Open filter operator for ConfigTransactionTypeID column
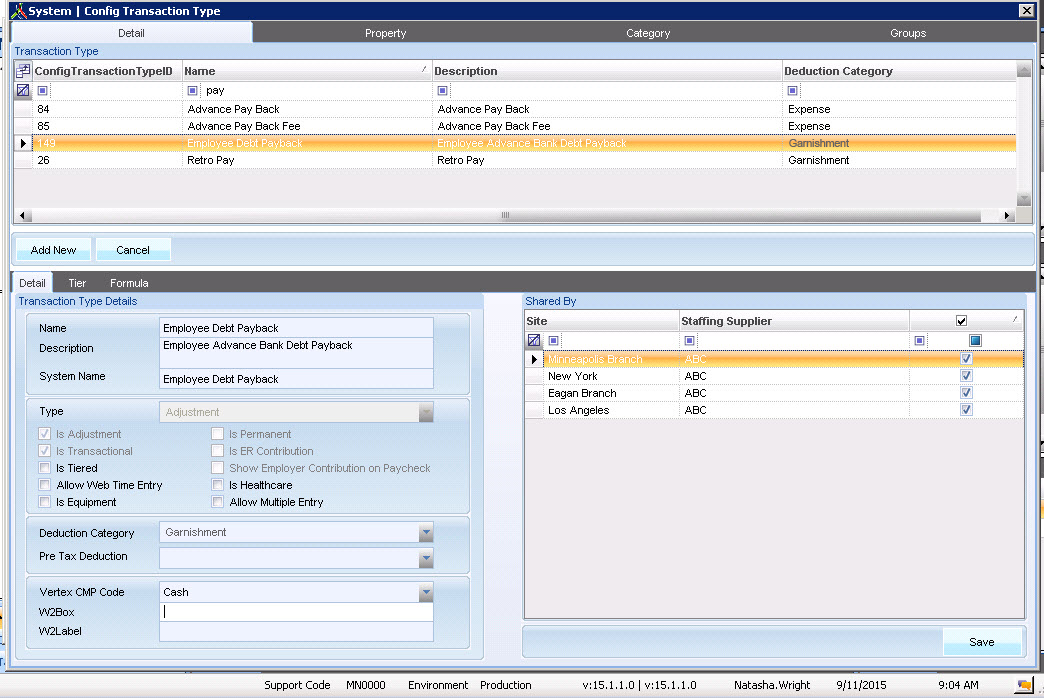This screenshot has width=1044, height=698. pyautogui.click(x=43, y=90)
